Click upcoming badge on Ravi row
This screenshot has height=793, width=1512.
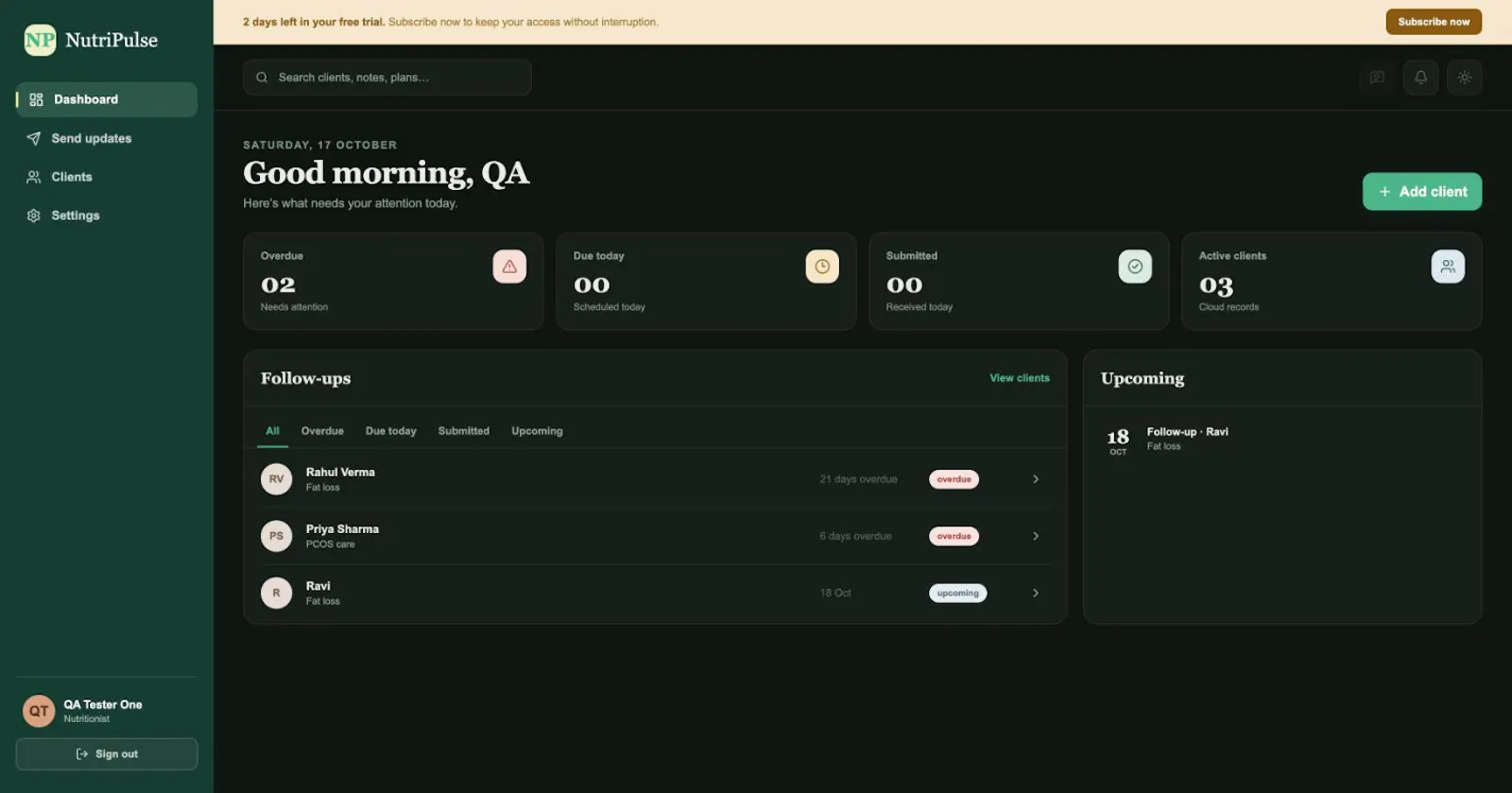click(x=957, y=593)
